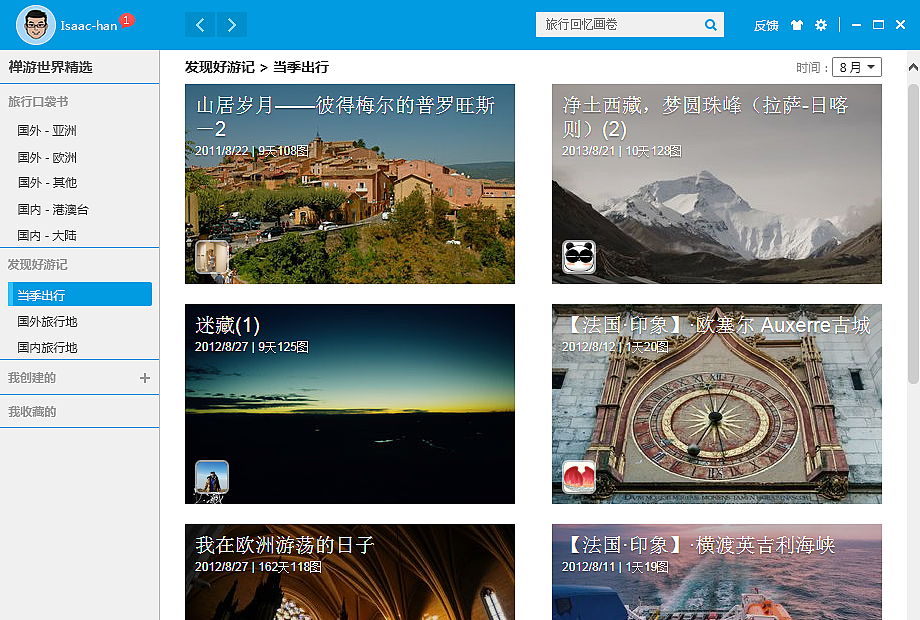Click 发现好游记 in the breadcrumb
This screenshot has width=920, height=620.
[x=220, y=67]
